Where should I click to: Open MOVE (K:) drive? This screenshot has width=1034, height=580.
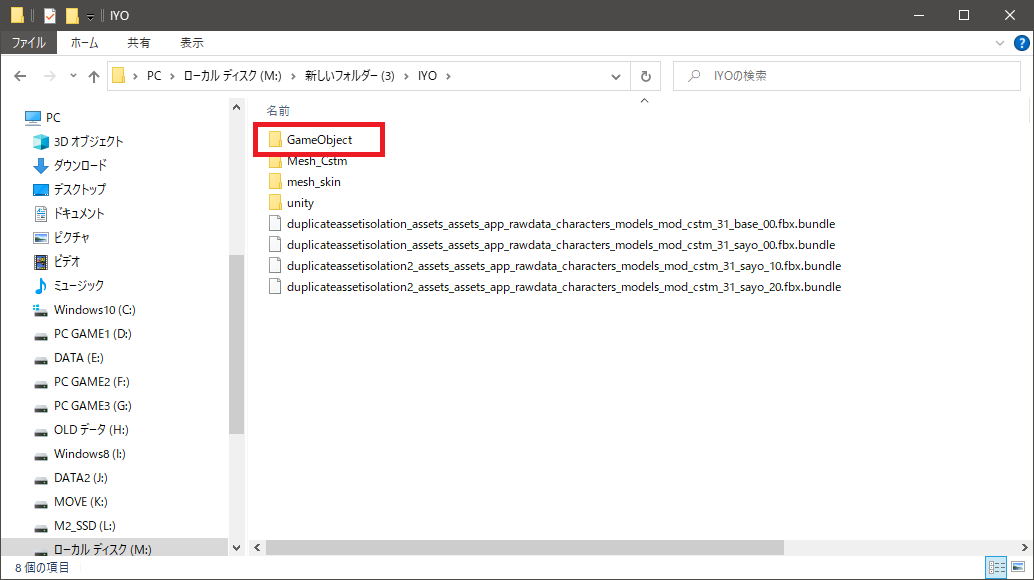click(71, 502)
